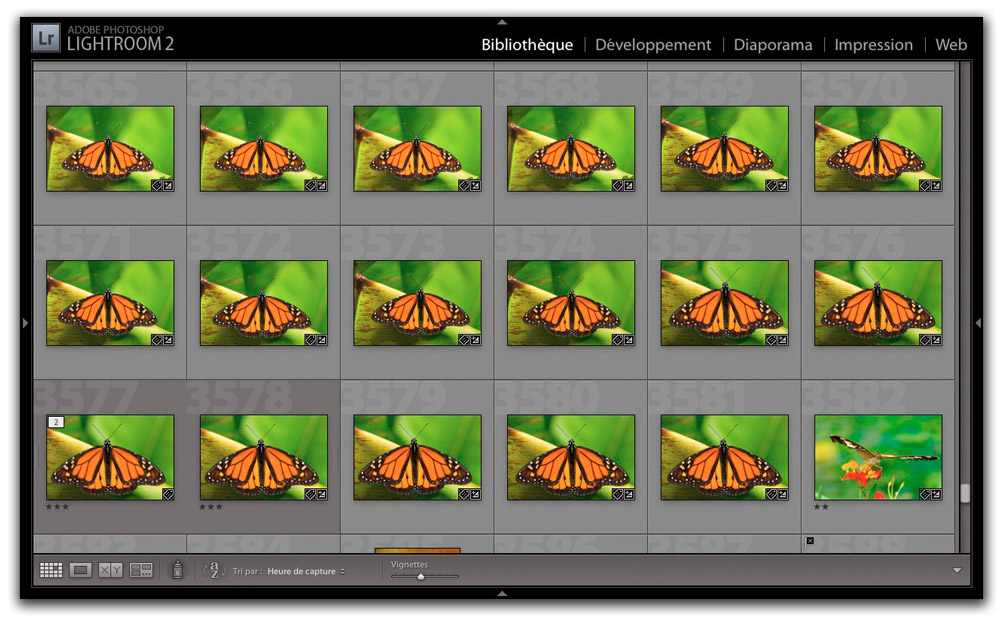Viewport: 1000px width, 622px height.
Task: Show the left panel with the side arrow
Action: click(26, 323)
